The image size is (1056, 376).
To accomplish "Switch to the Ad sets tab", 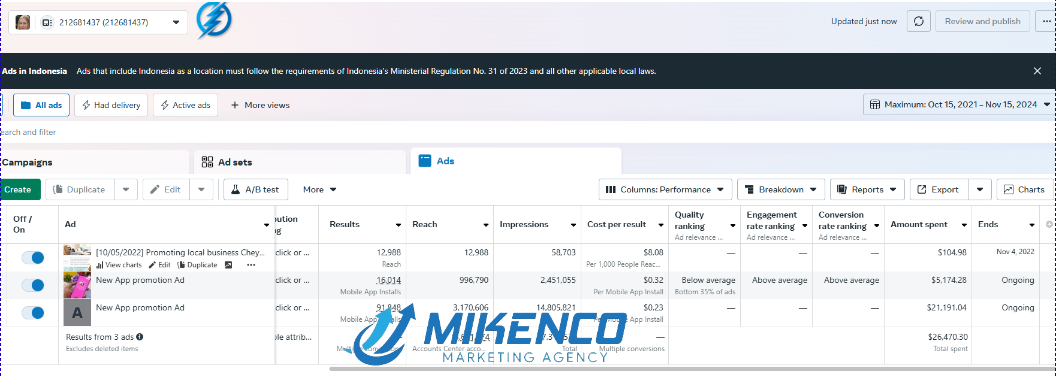I will click(x=300, y=162).
